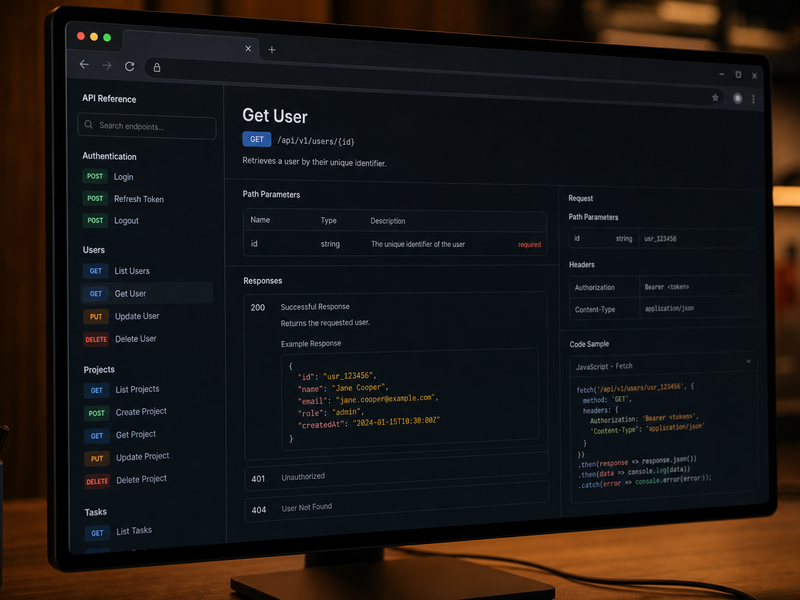This screenshot has width=800, height=600.
Task: Select the Get User sidebar entry
Action: [147, 293]
